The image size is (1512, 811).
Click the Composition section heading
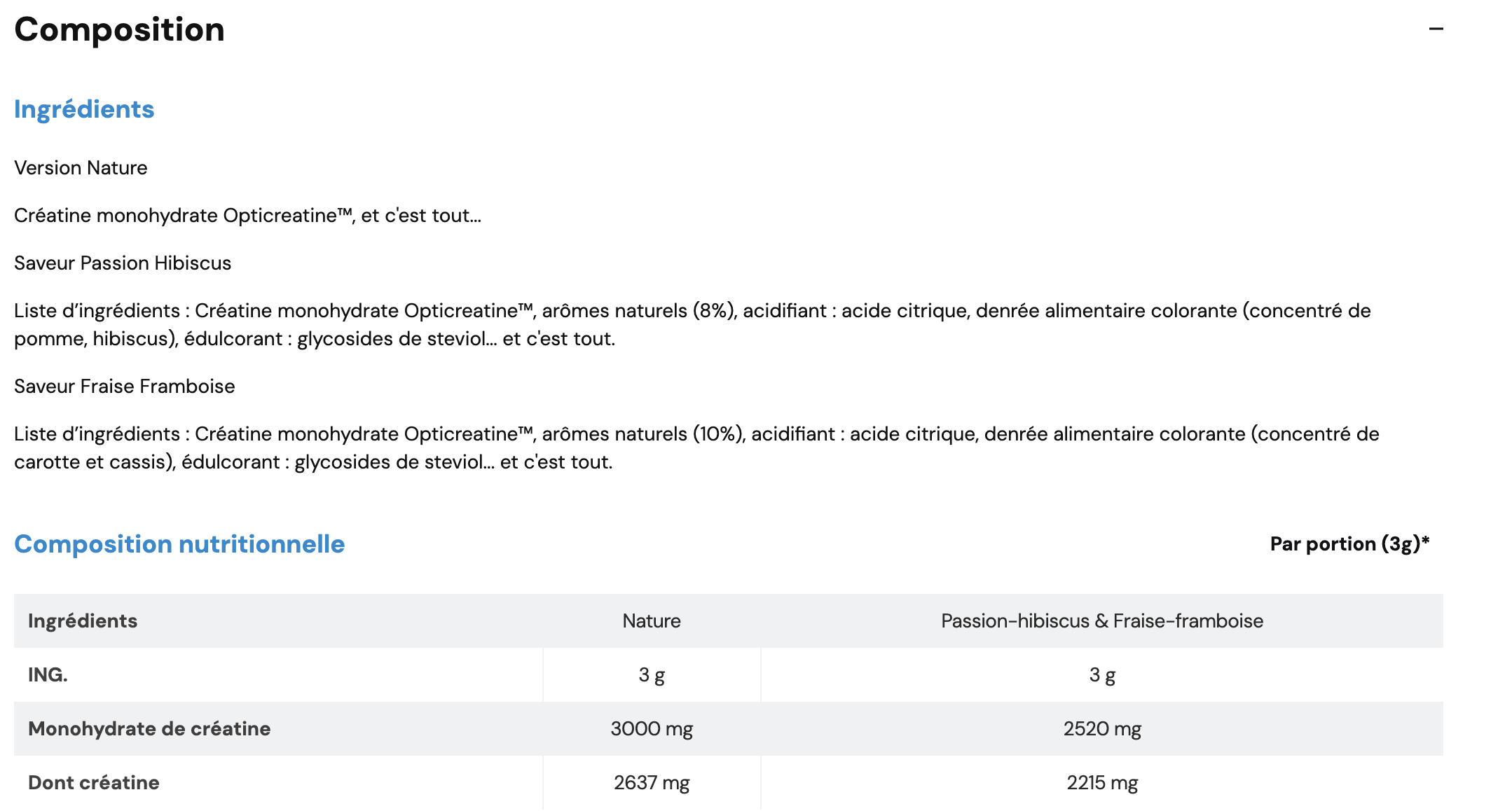(119, 29)
